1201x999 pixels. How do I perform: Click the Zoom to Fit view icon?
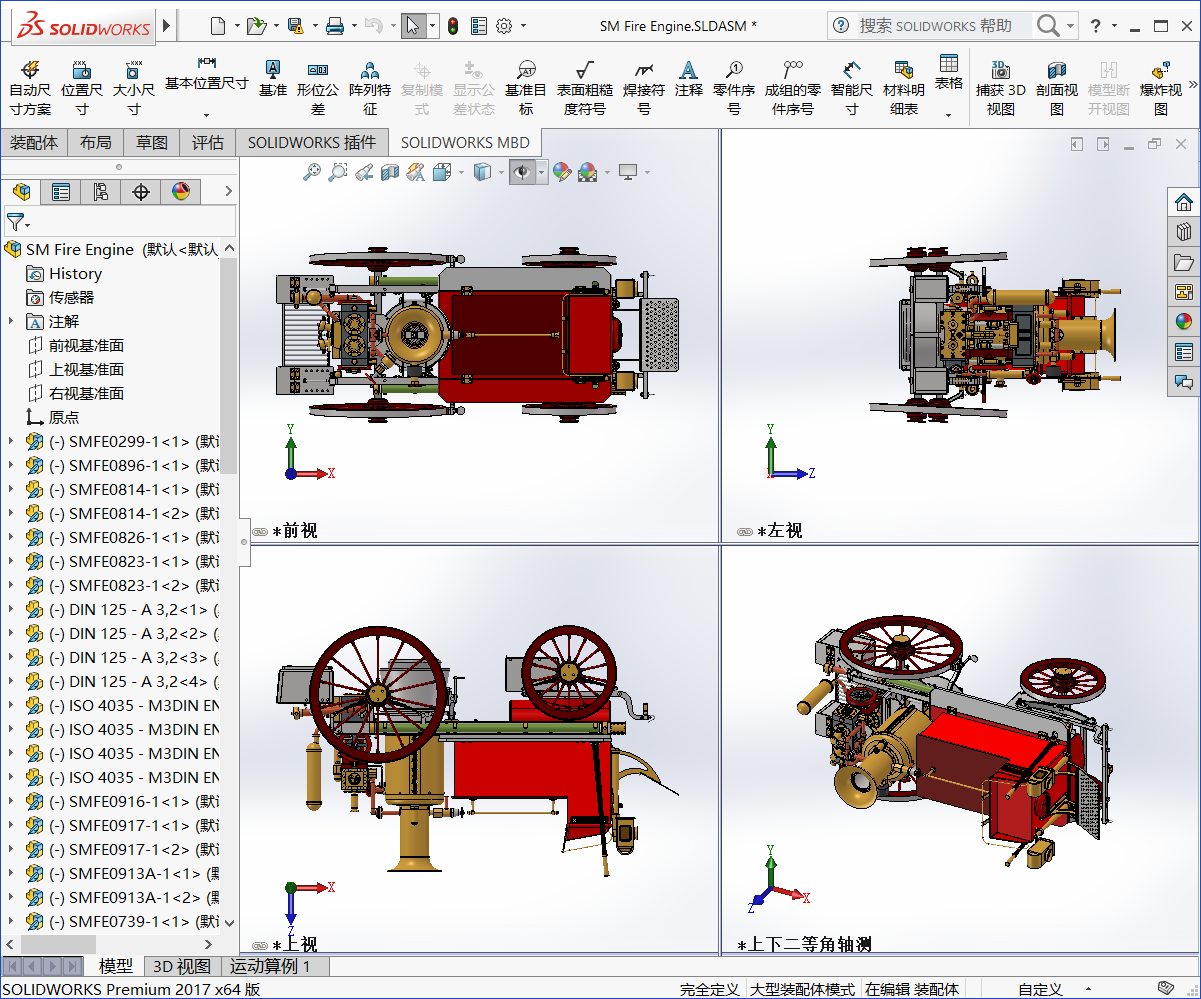312,172
